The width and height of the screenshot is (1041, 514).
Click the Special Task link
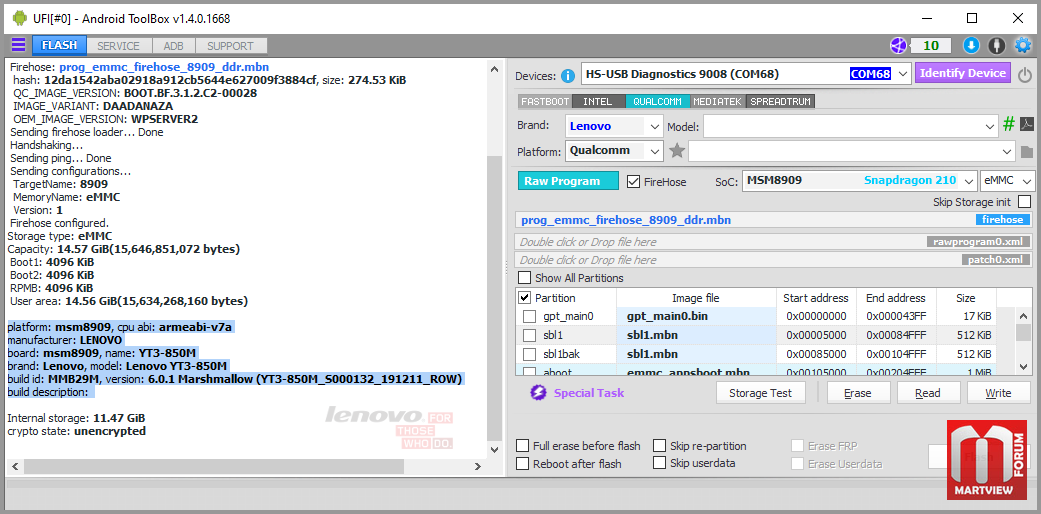pos(589,392)
